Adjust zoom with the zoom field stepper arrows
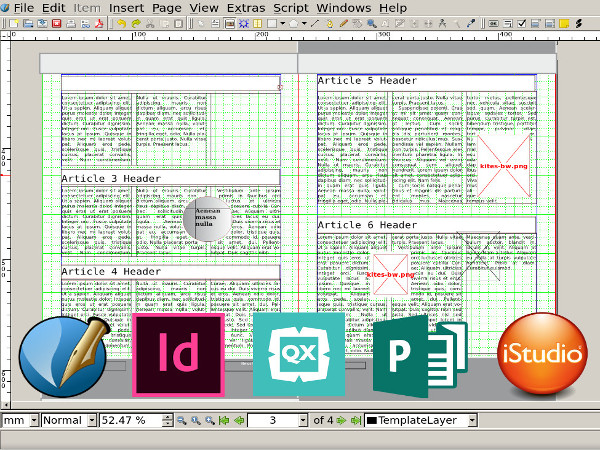Viewport: 600px width, 450px height. pyautogui.click(x=167, y=421)
